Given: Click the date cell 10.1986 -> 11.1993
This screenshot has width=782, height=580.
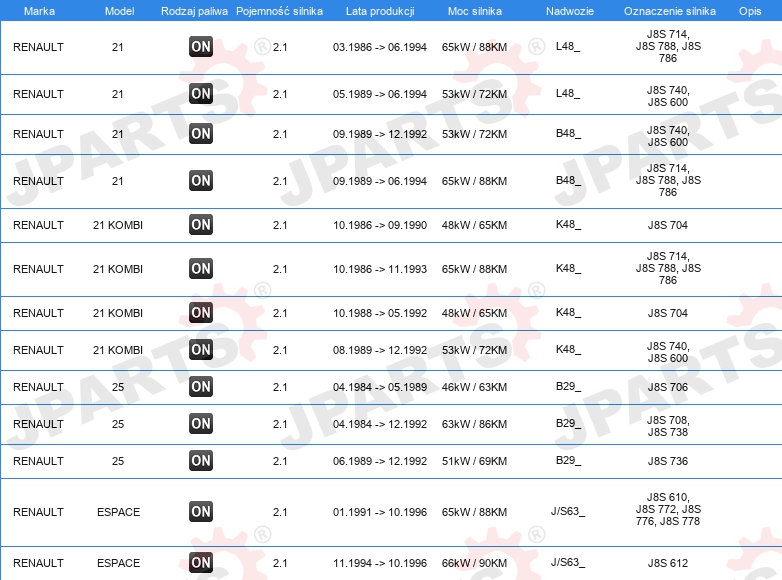Looking at the screenshot, I should [x=380, y=269].
